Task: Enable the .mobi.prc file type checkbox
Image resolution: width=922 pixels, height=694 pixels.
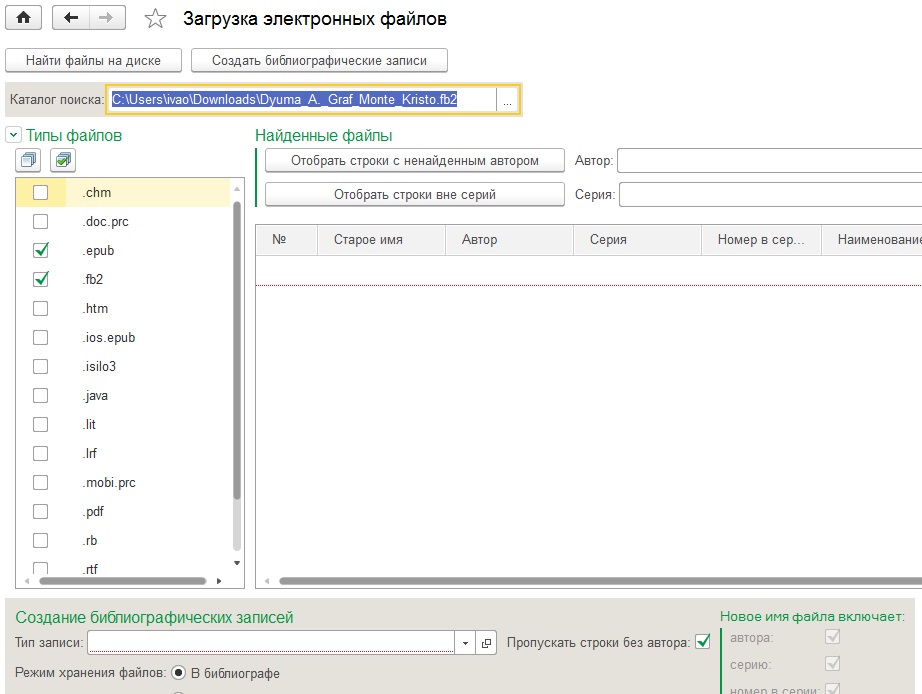Action: 41,482
